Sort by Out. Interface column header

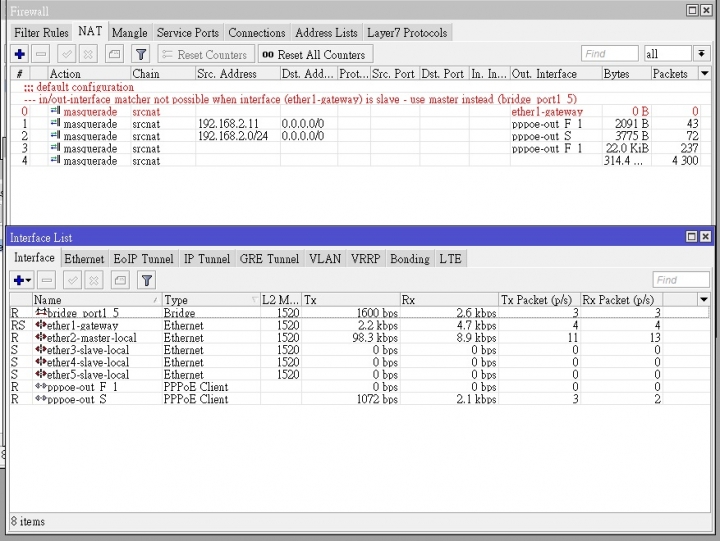click(556, 73)
